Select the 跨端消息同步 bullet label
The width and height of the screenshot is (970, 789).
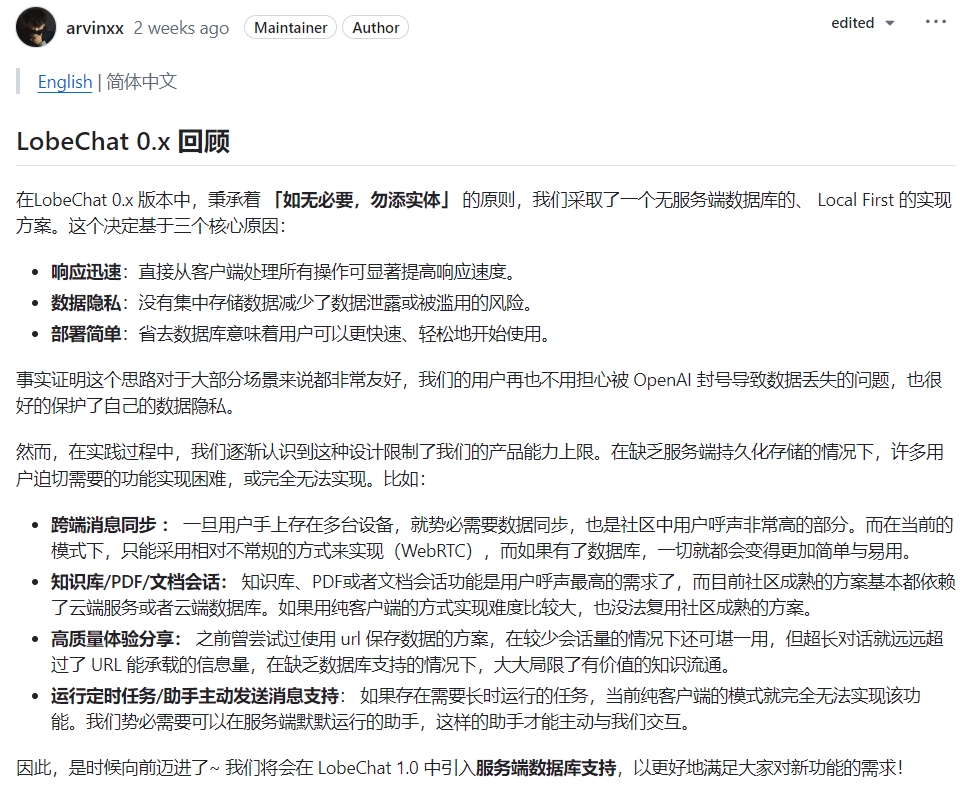[103, 525]
